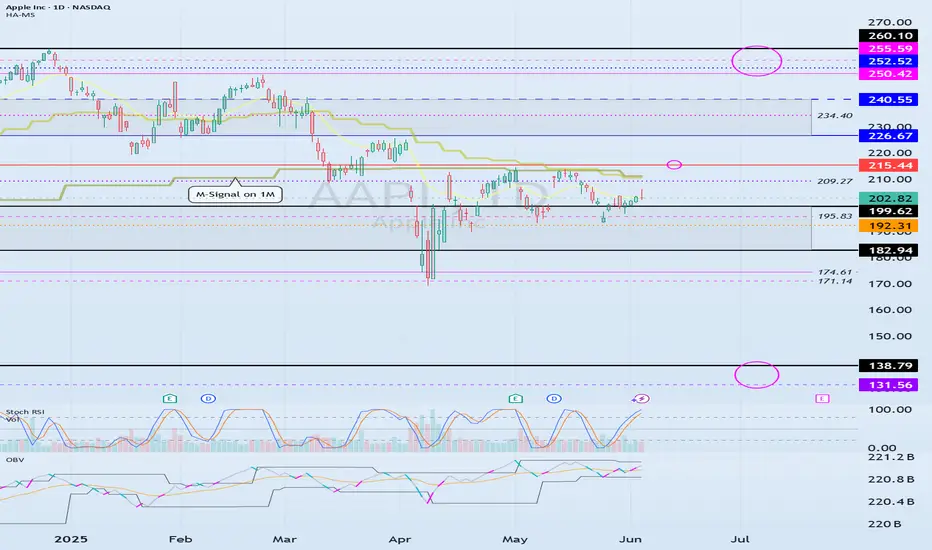
Task: Click the 100.00 Stoch RSI axis value
Action: pos(890,410)
